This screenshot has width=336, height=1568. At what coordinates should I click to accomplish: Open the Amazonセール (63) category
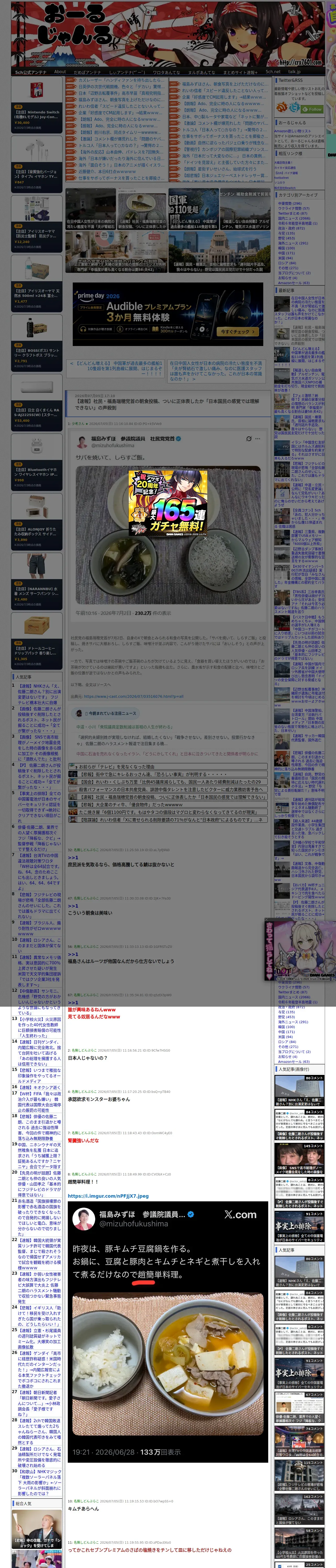pos(294,283)
